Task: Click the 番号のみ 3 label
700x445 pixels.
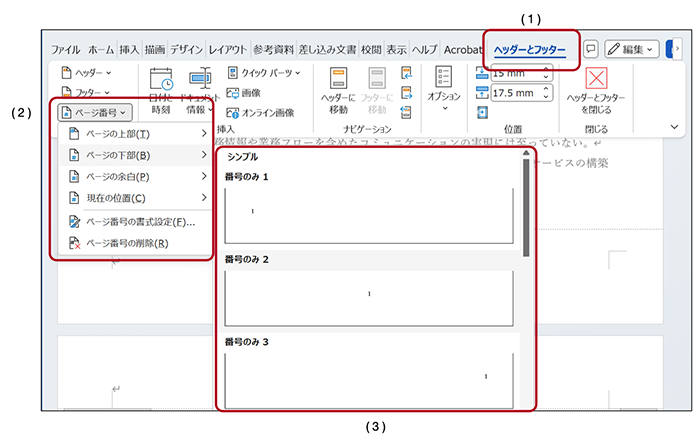Action: [246, 342]
